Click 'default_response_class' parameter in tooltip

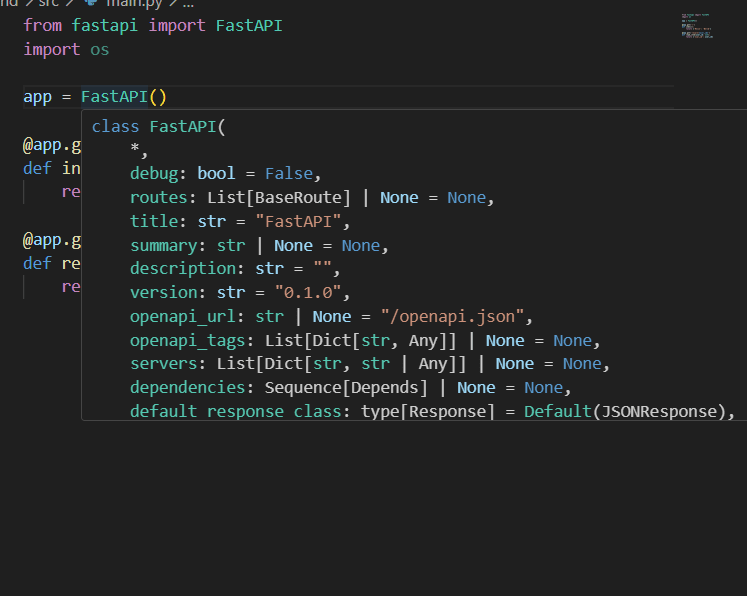pos(236,411)
